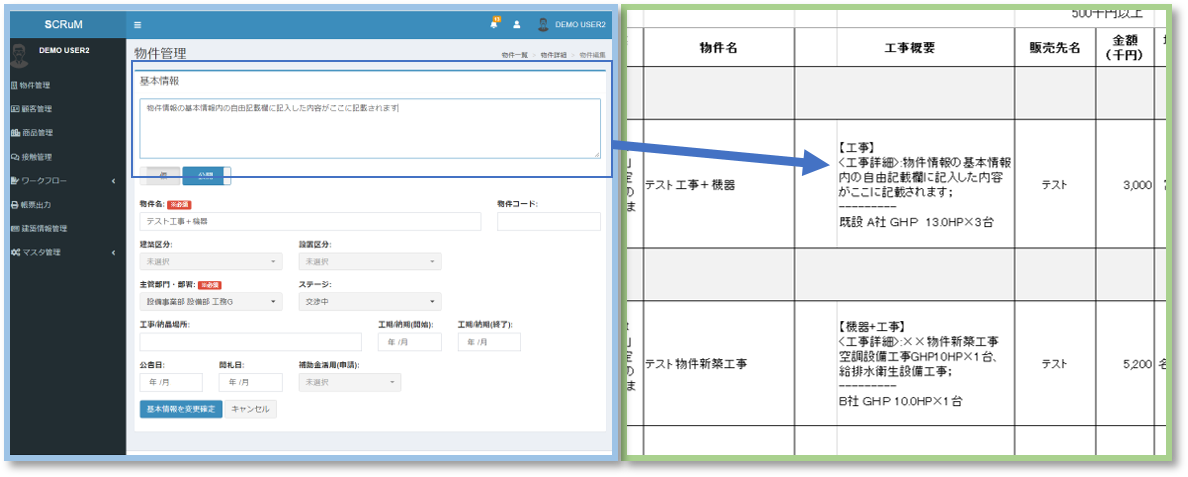Screen dimensions: 1188x477
Task: Expand the ワークフロー sidebar menu
Action: [x=63, y=181]
